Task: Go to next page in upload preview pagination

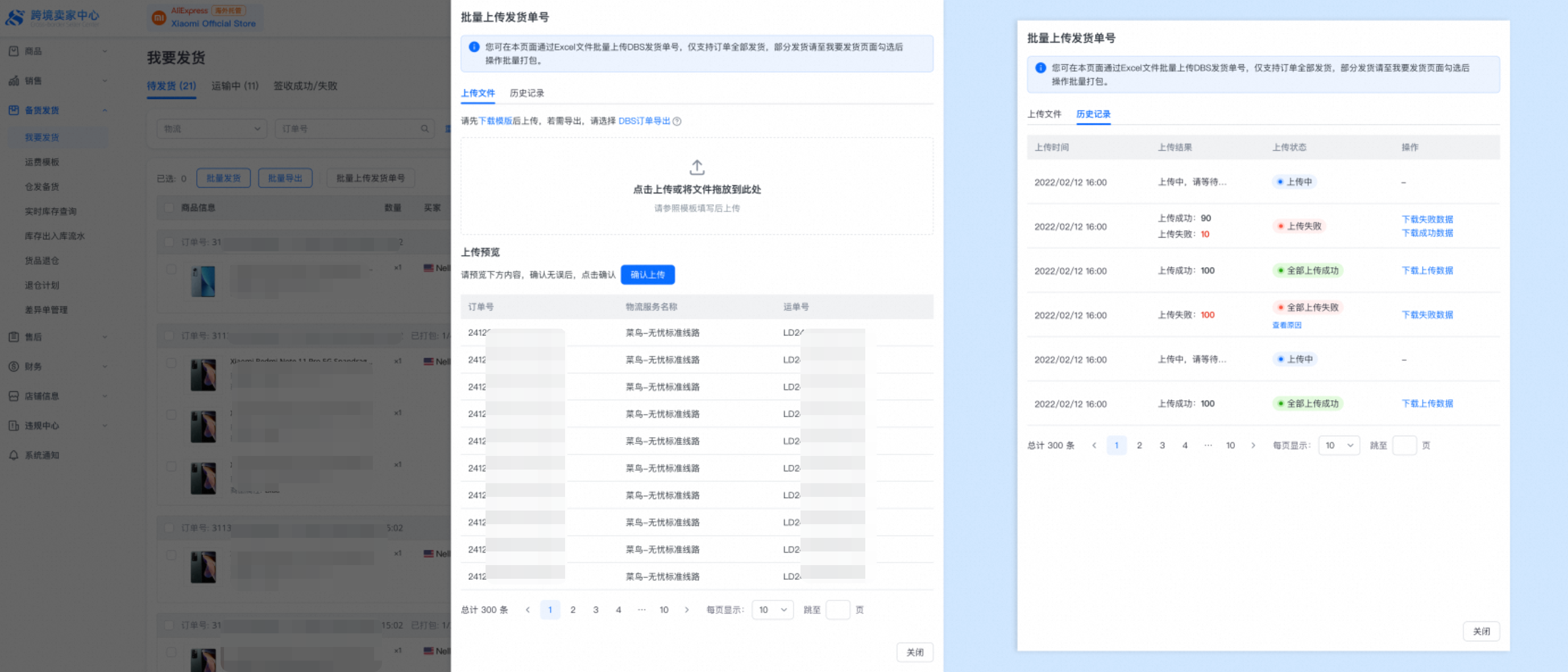Action: pos(687,610)
